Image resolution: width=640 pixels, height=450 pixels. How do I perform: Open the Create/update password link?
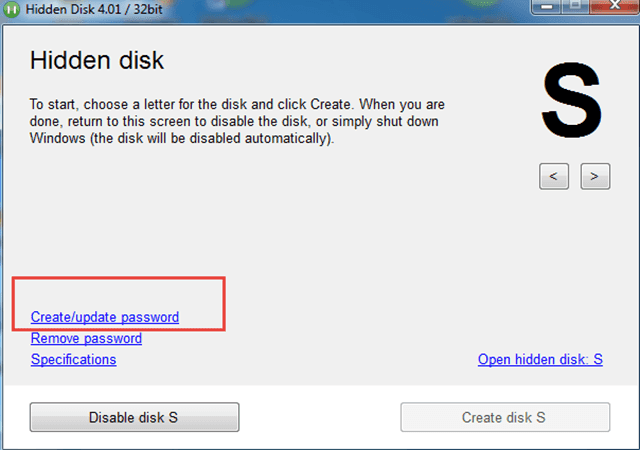(x=105, y=317)
